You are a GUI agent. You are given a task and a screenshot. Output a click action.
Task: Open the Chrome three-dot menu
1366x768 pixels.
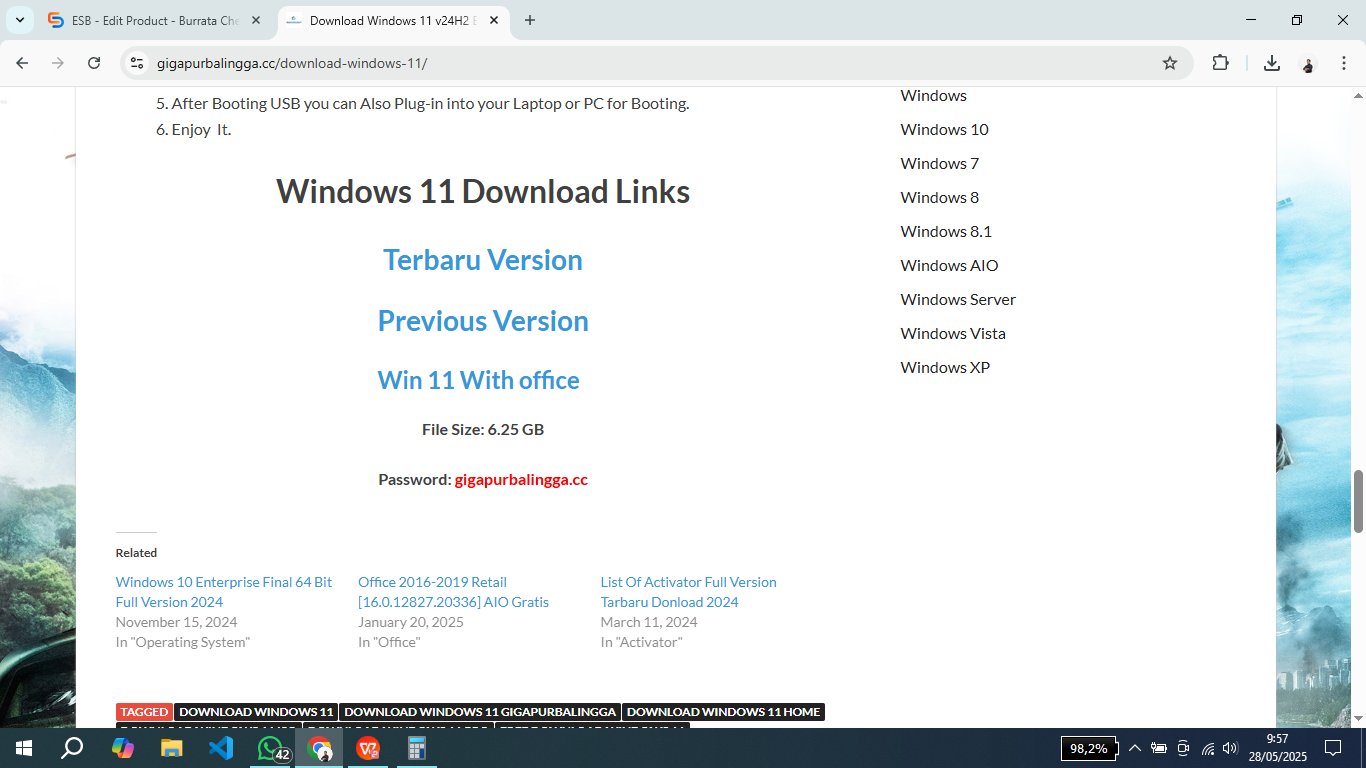tap(1343, 63)
